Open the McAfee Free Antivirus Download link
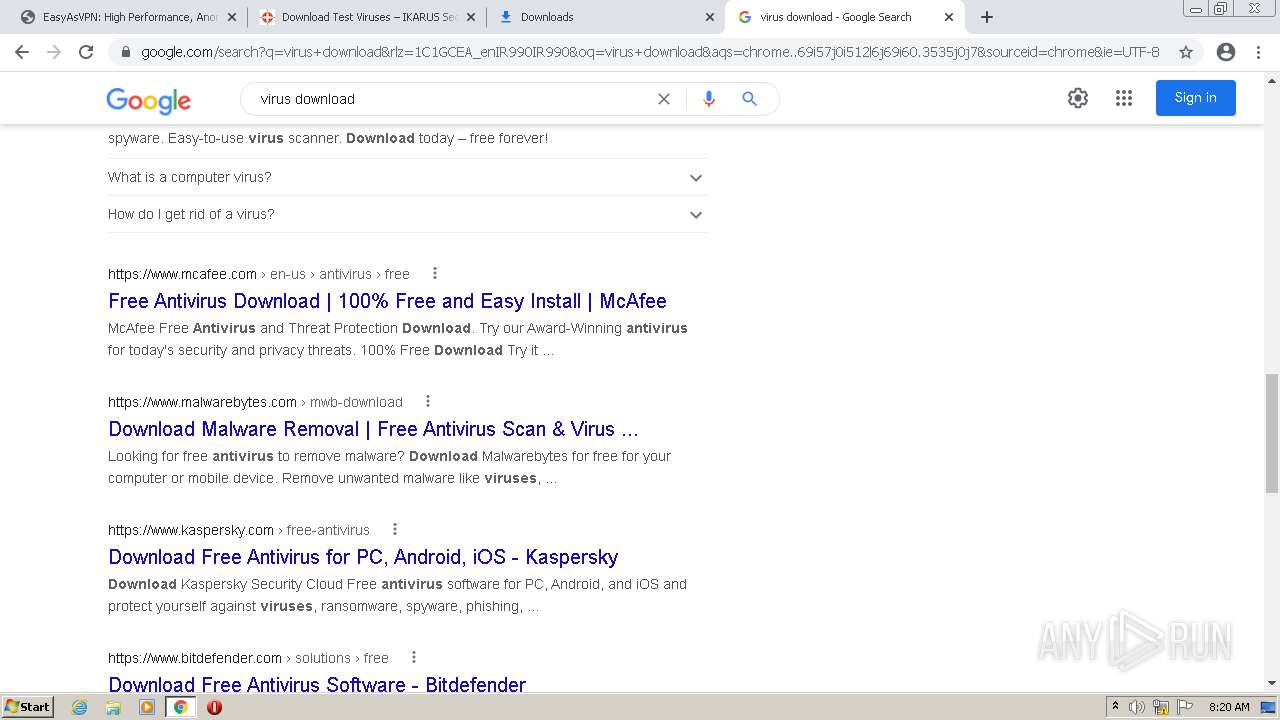Image resolution: width=1280 pixels, height=720 pixels. click(387, 301)
